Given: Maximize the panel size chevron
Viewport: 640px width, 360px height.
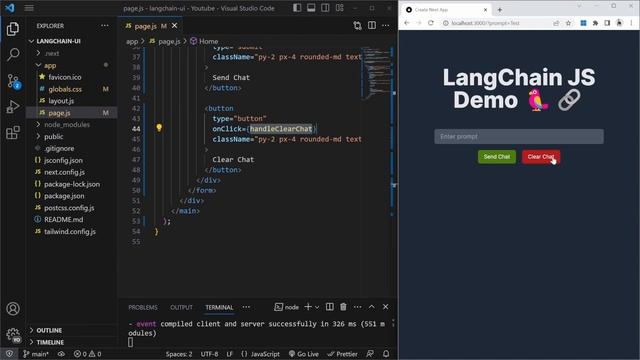Looking at the screenshot, I should click(x=371, y=307).
